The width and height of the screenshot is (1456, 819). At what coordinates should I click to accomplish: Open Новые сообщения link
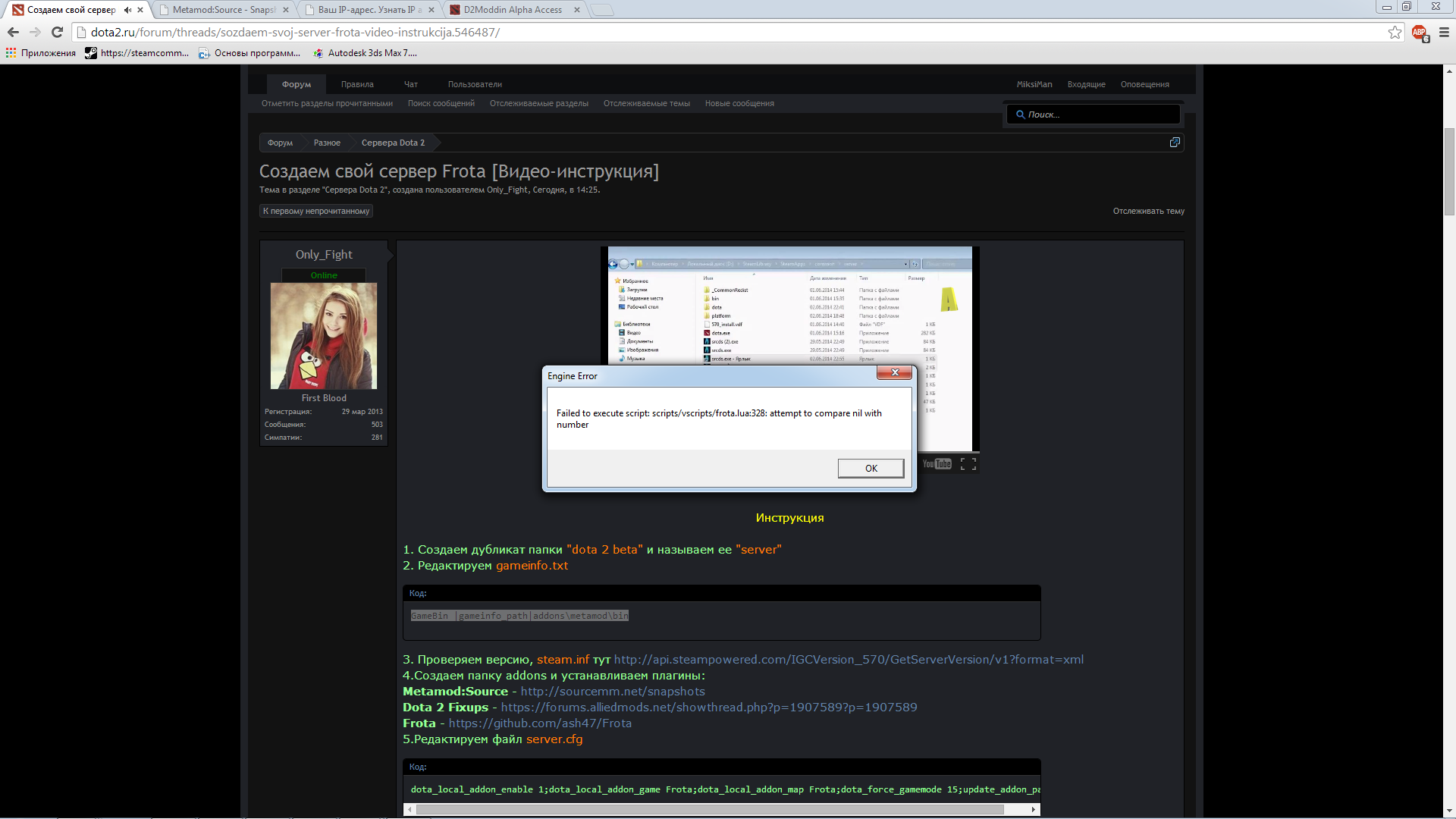(x=739, y=103)
